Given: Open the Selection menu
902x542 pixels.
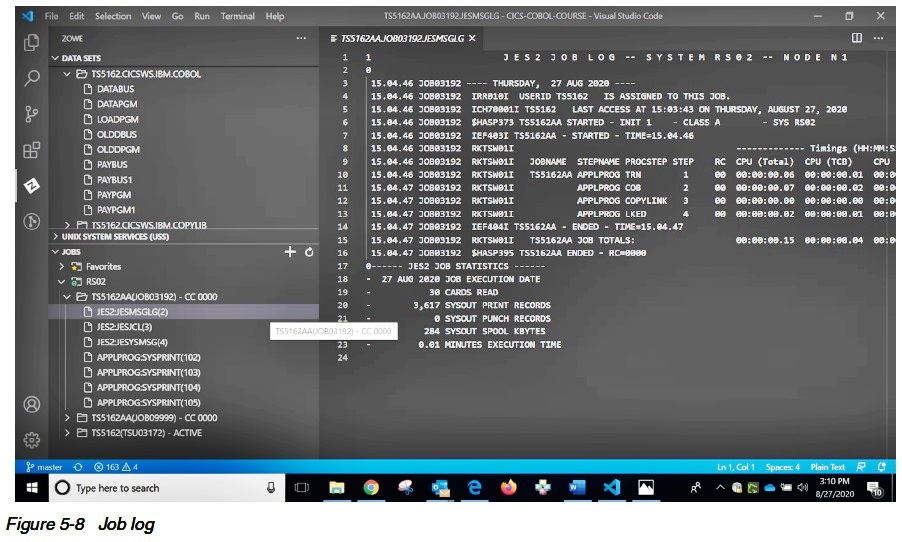Looking at the screenshot, I should (113, 16).
